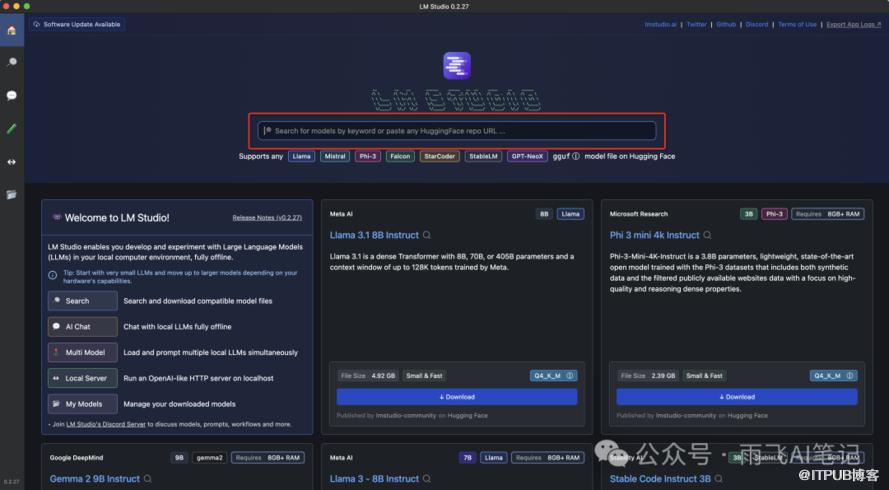Screen dimensions: 889x490
Task: Open the AI Chat sidebar bubble icon
Action: pyautogui.click(x=11, y=95)
